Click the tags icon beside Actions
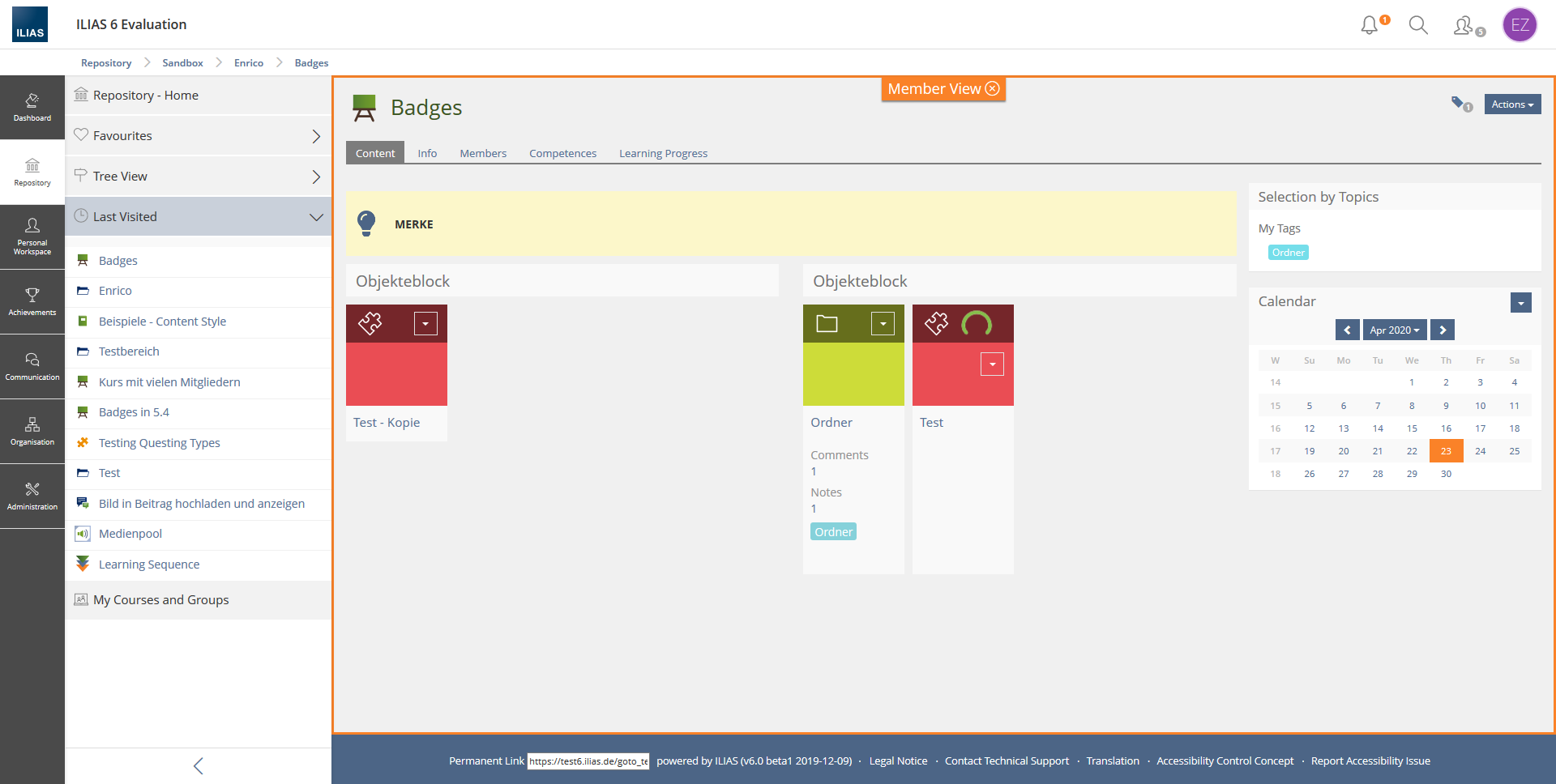 pyautogui.click(x=1460, y=104)
